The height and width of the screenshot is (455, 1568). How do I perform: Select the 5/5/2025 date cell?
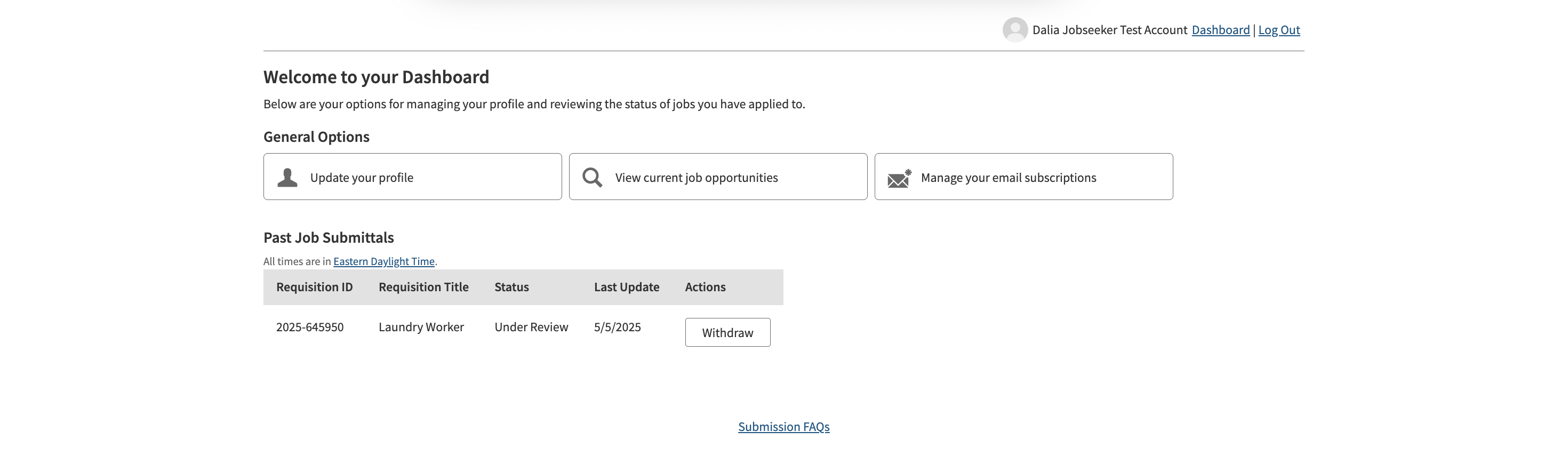[x=617, y=327]
